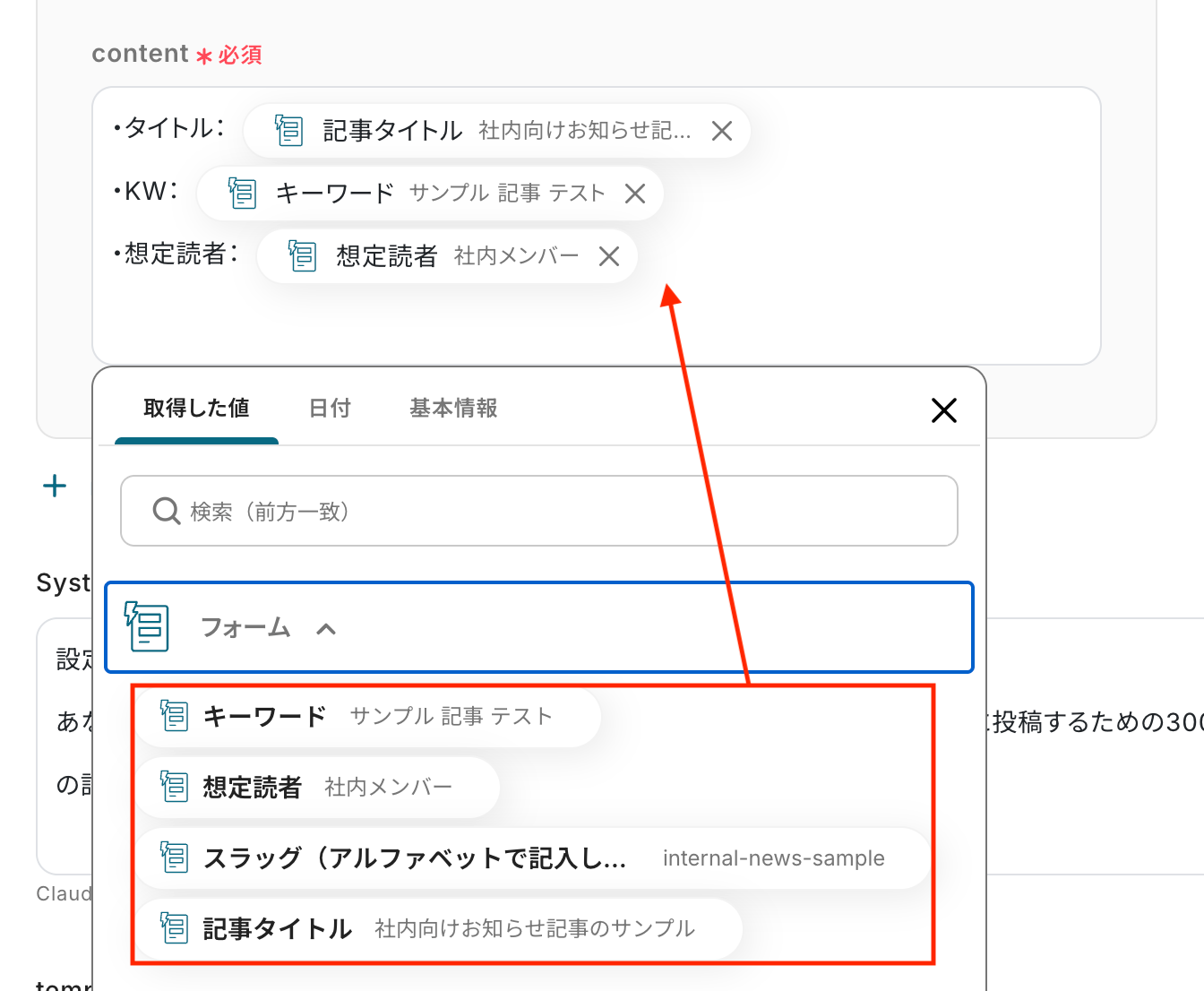Remove the 想定読者 chip from content
This screenshot has width=1204, height=991.
coord(609,256)
